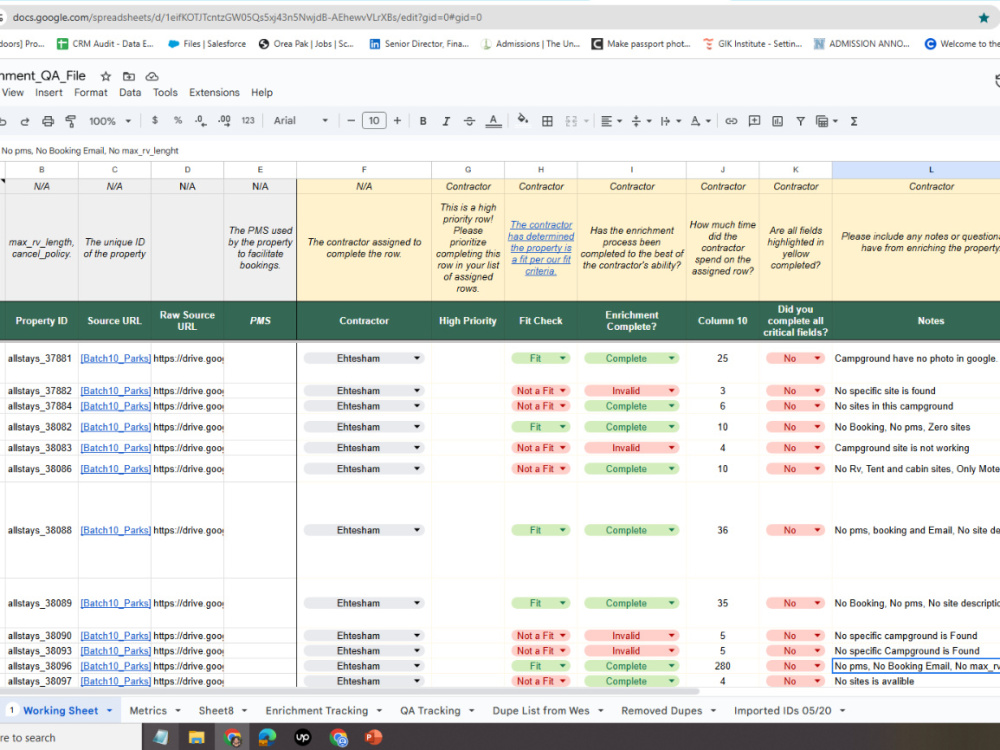Click the font size input field

click(374, 121)
